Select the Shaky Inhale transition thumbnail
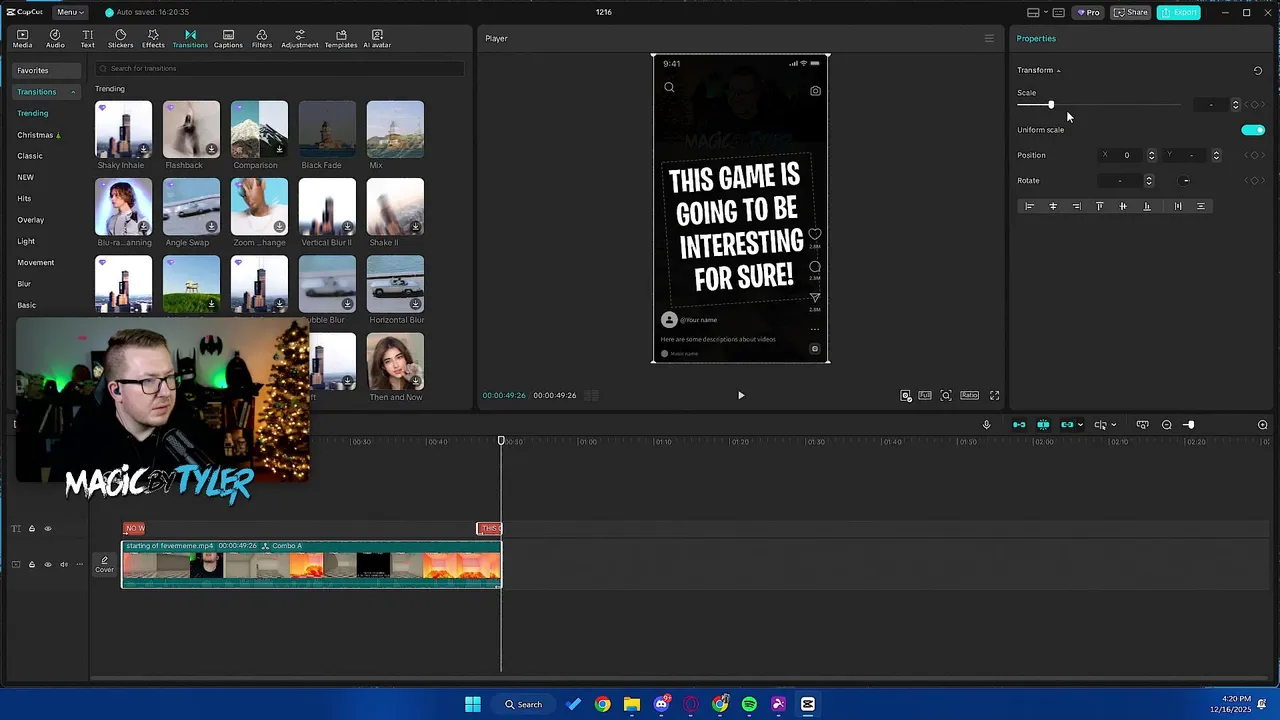 pos(123,129)
